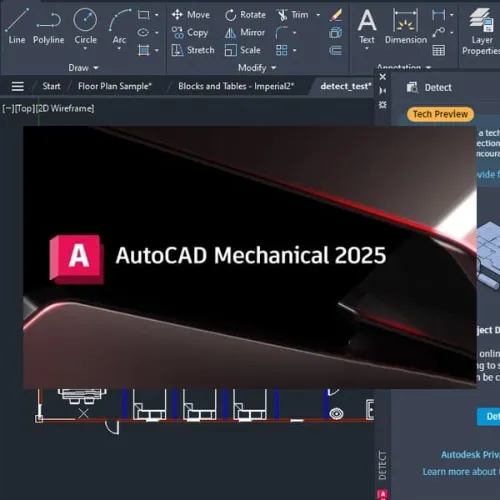Click the Explode icon

click(336, 33)
